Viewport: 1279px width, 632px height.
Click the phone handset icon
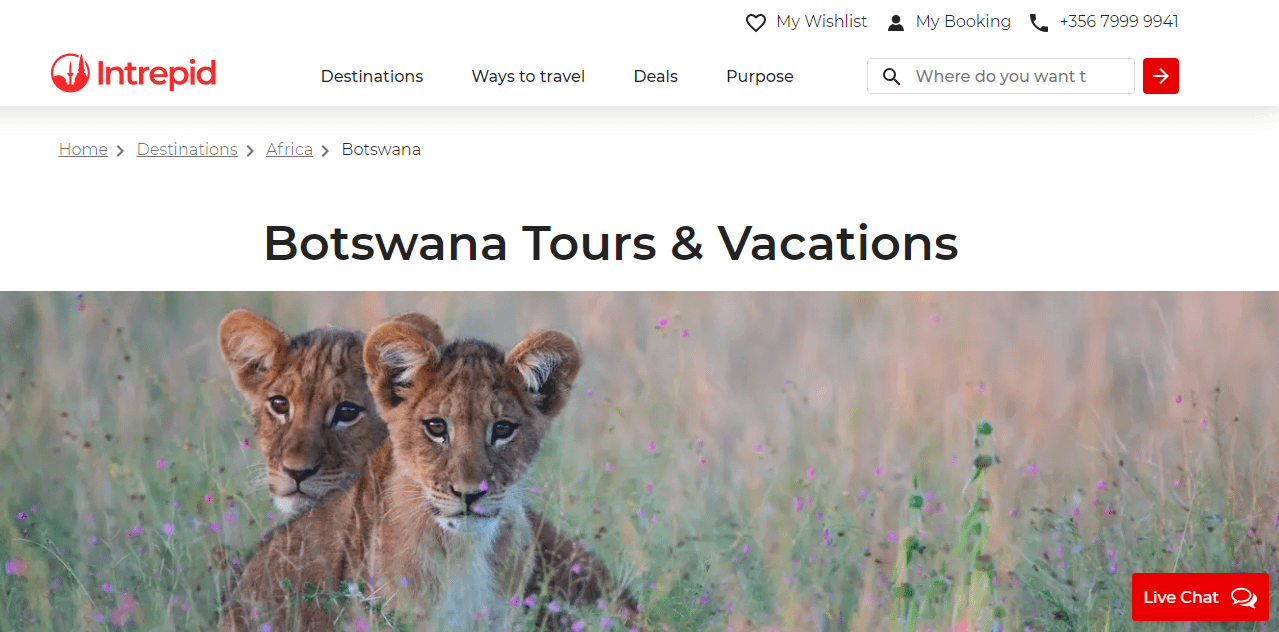point(1039,22)
